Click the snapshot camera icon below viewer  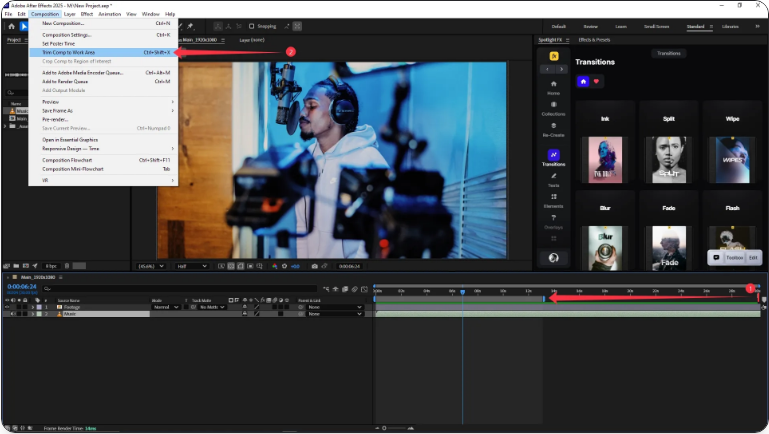[x=315, y=266]
